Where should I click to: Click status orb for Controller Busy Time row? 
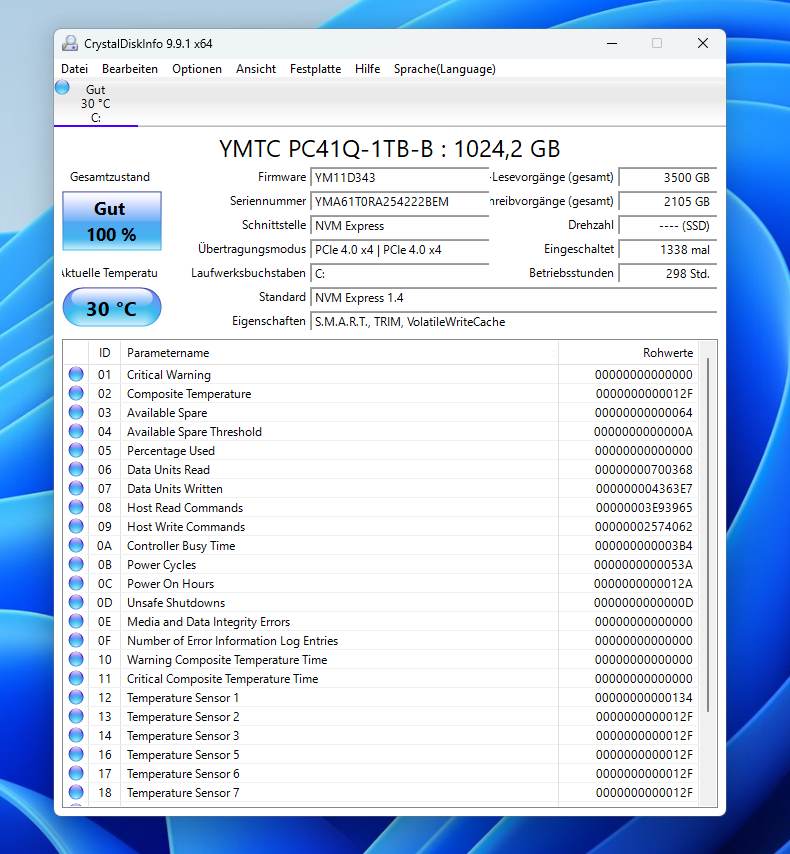76,545
